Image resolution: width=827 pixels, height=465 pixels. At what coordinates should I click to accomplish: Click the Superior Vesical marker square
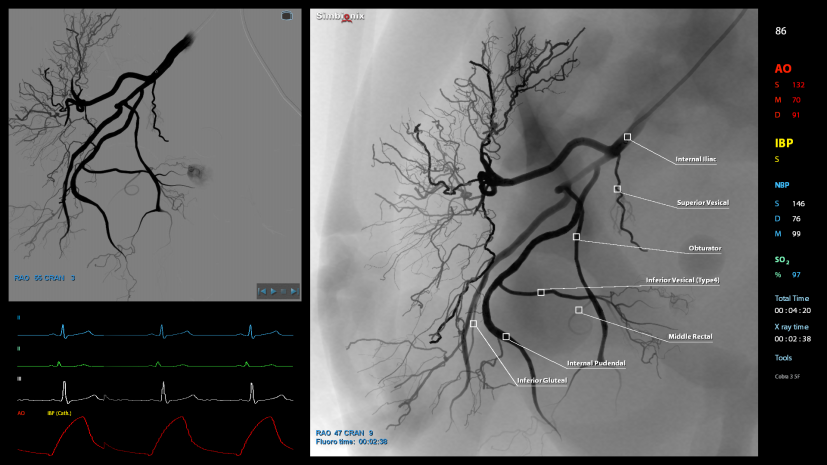(x=617, y=188)
